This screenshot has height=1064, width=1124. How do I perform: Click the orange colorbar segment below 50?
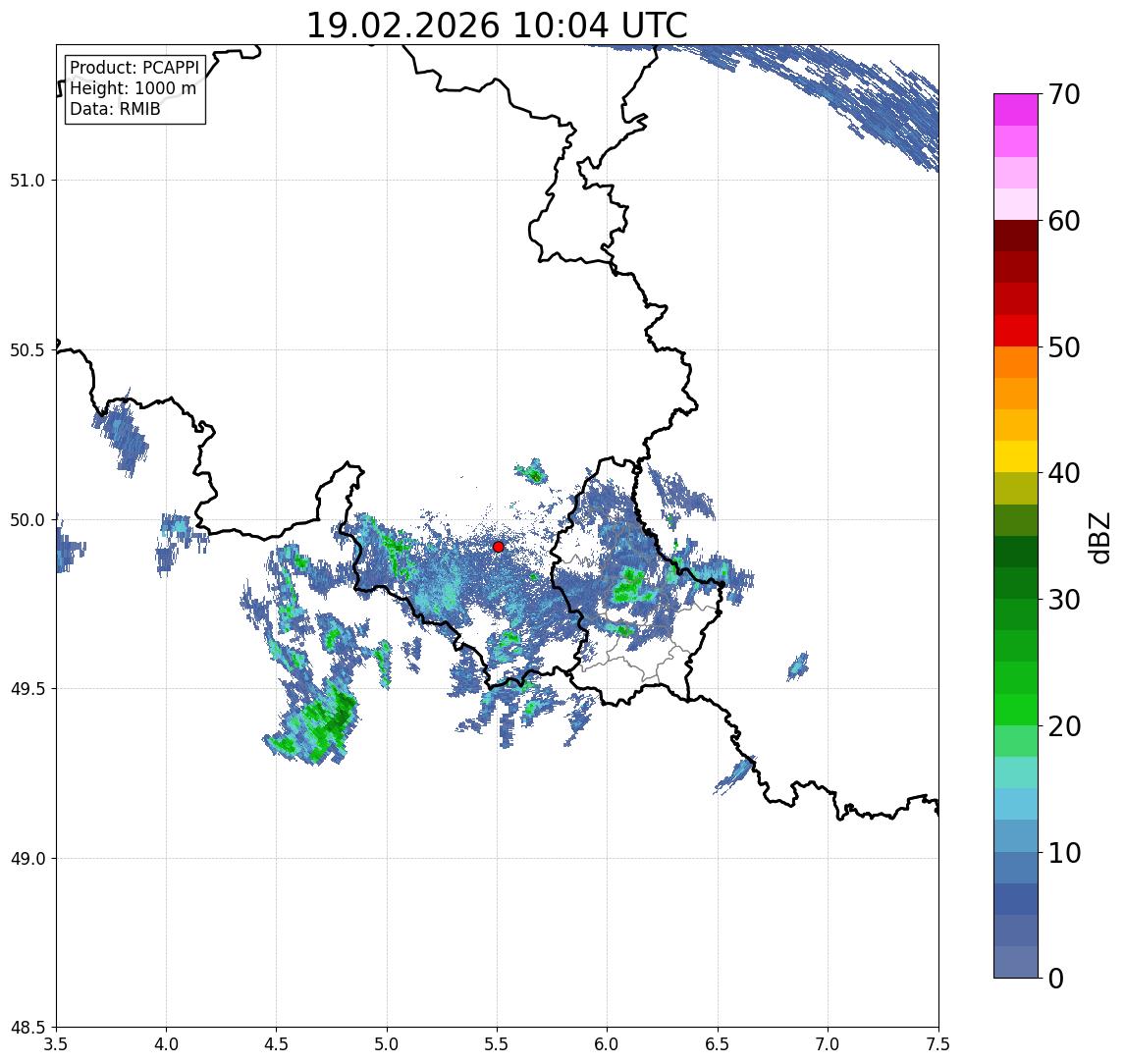click(1016, 362)
